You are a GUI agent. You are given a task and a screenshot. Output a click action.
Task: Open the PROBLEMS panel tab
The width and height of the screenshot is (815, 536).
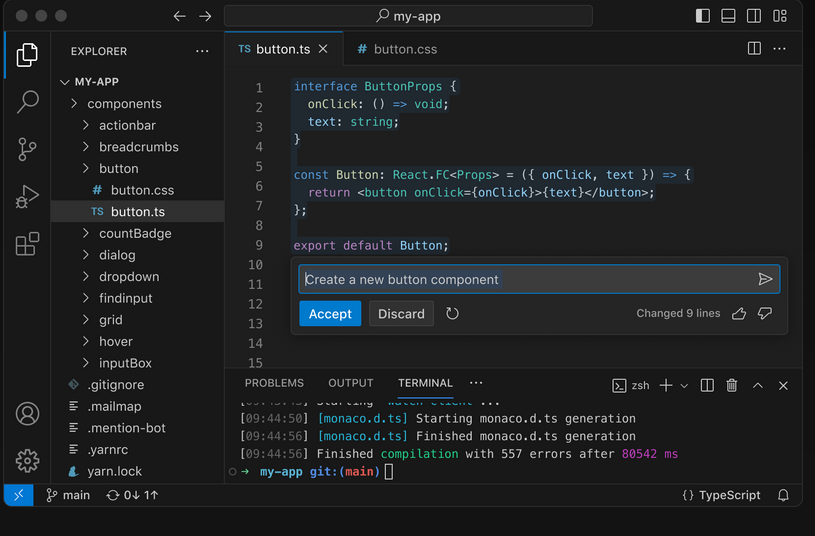coord(274,383)
